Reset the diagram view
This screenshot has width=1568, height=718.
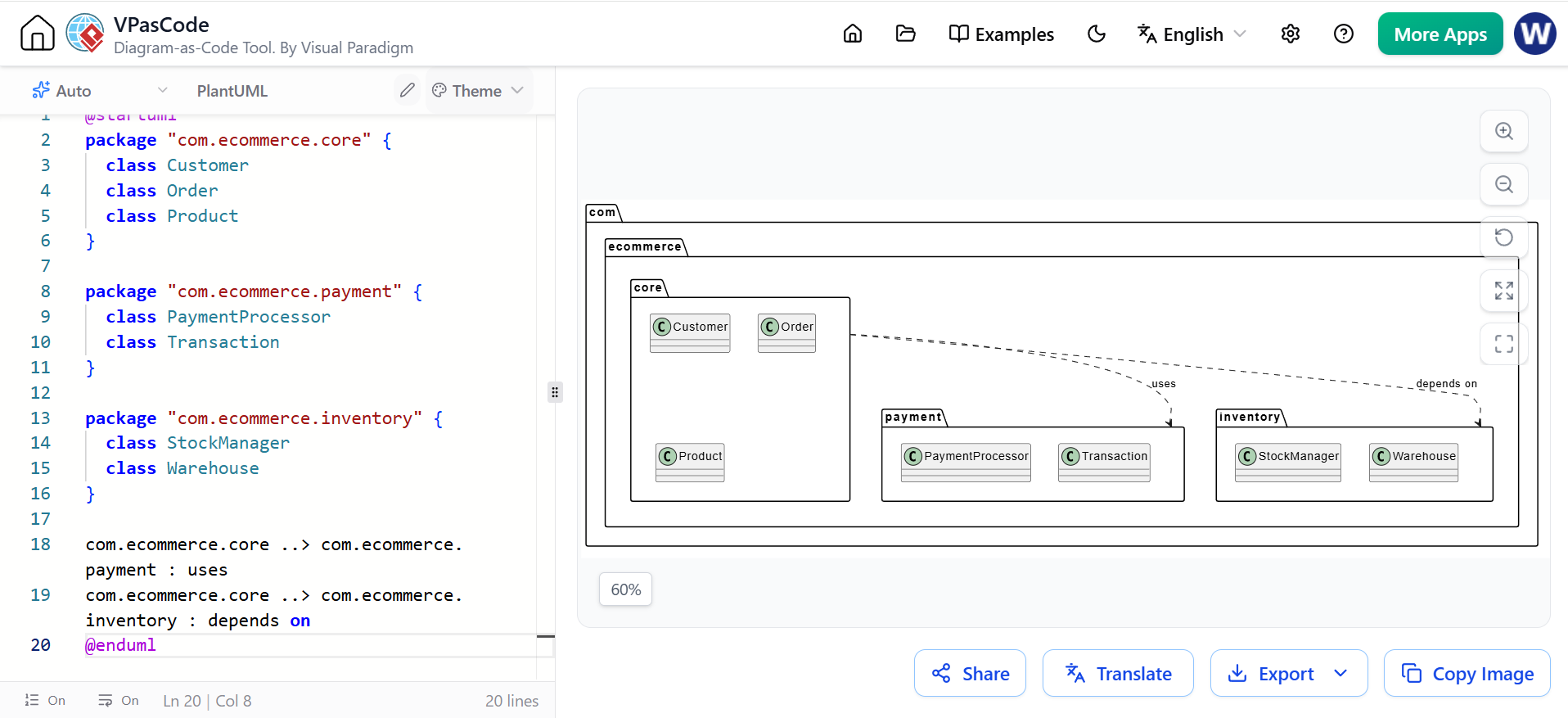click(1504, 237)
